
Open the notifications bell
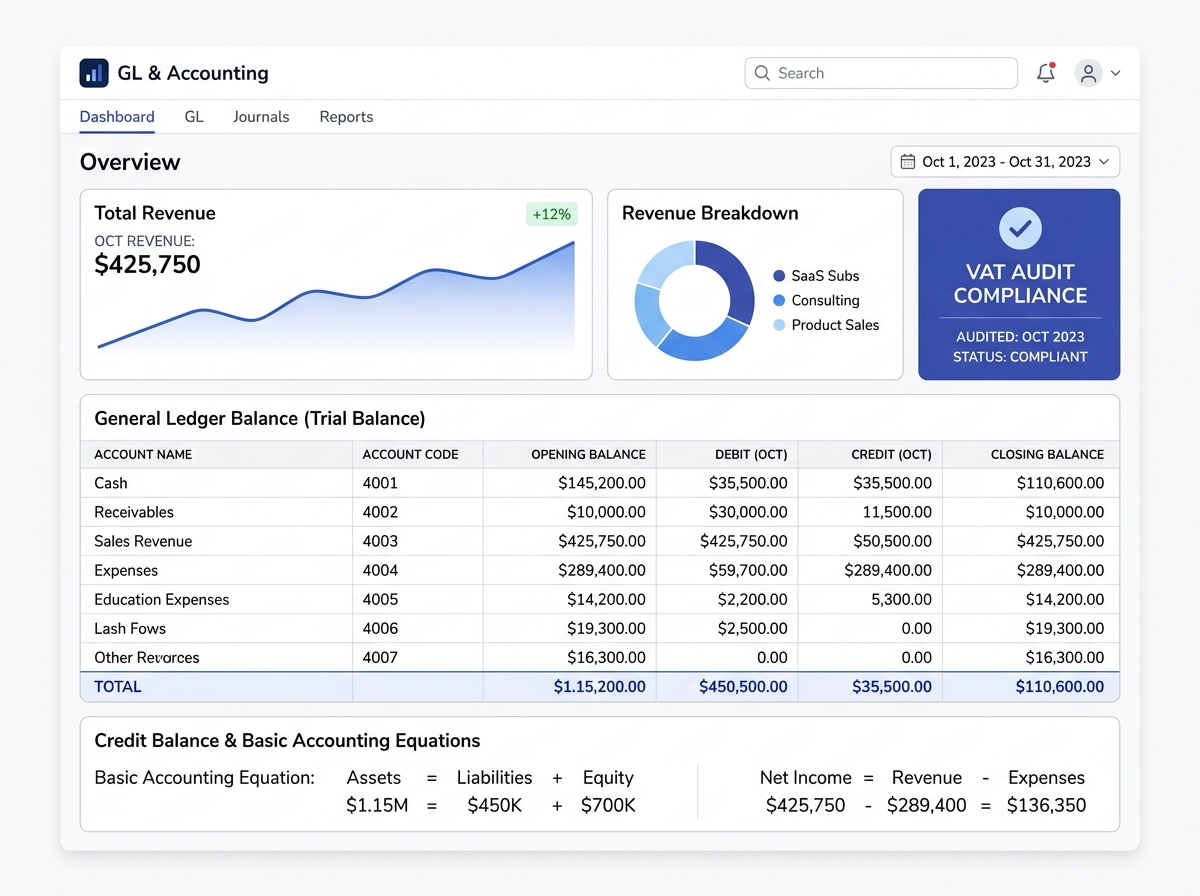click(x=1046, y=73)
